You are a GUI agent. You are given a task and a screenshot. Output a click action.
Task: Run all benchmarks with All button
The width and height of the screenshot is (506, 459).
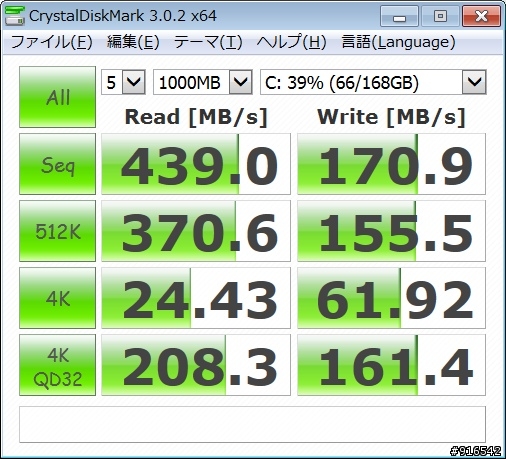click(x=58, y=97)
